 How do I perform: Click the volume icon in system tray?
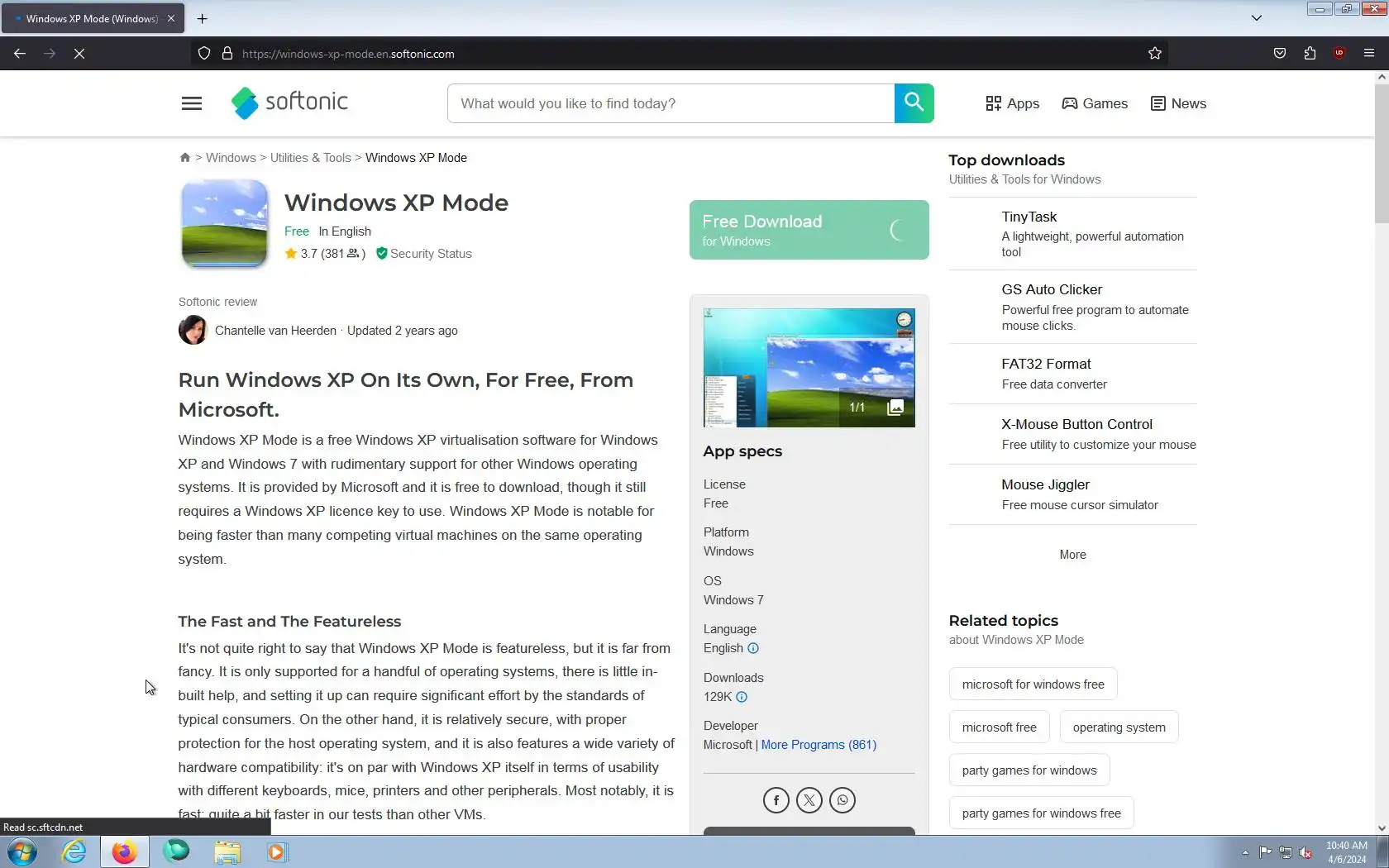pyautogui.click(x=1305, y=852)
